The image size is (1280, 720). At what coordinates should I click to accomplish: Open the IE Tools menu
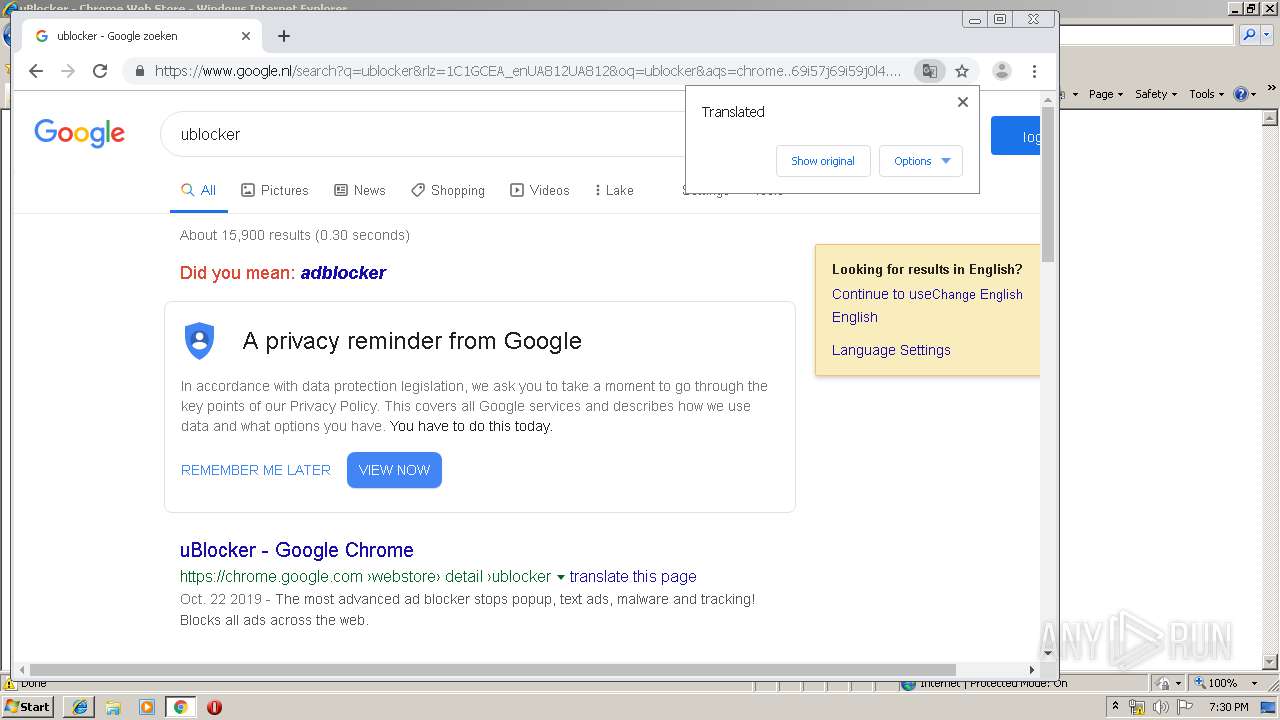[1206, 93]
